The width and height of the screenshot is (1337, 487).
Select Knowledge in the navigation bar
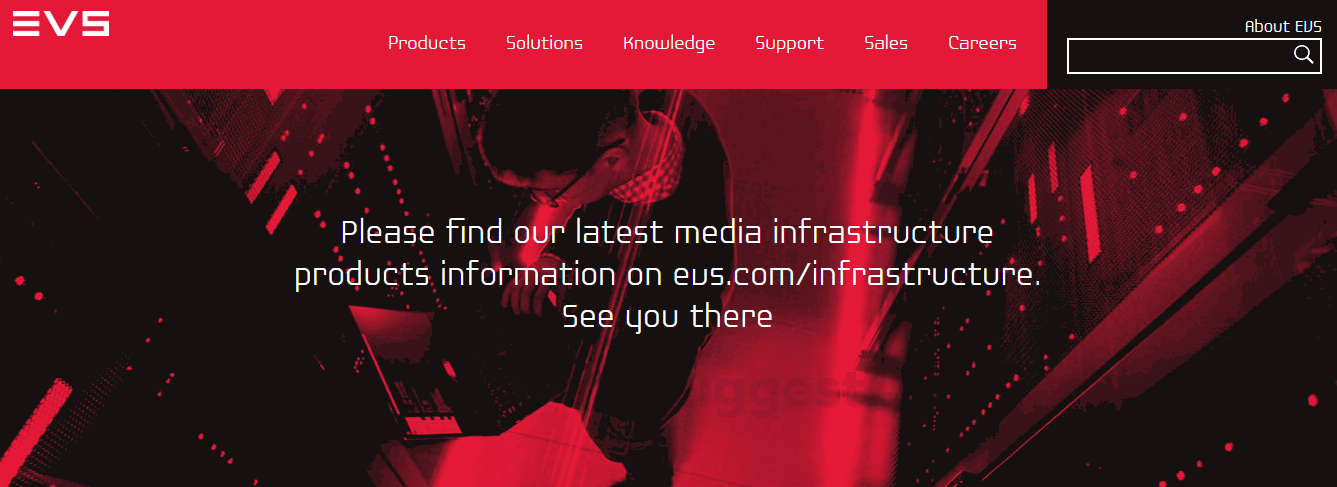click(669, 43)
